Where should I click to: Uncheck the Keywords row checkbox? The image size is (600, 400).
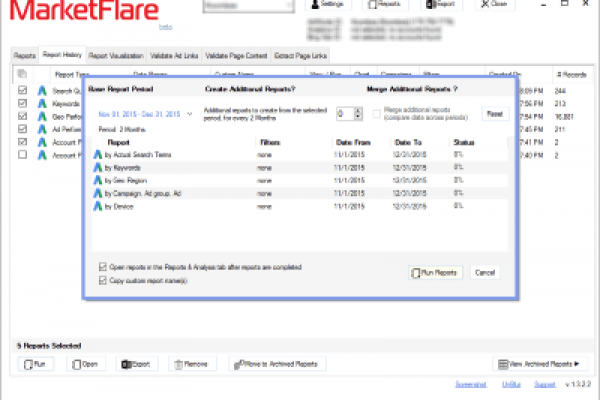(x=23, y=103)
